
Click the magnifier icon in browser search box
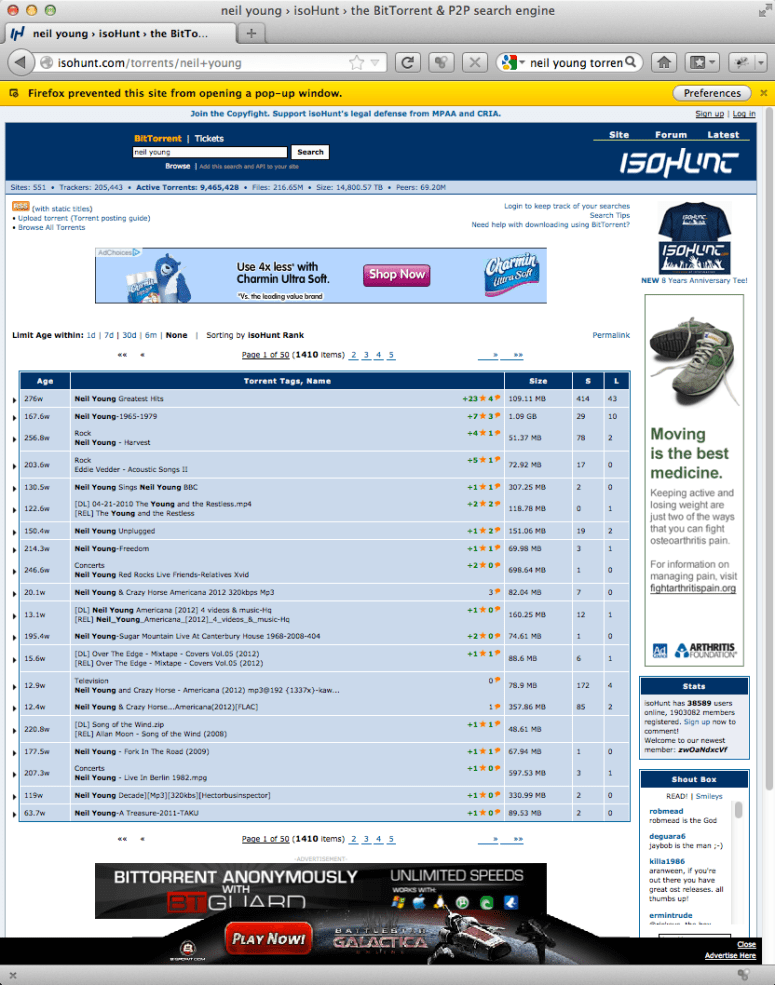point(632,63)
